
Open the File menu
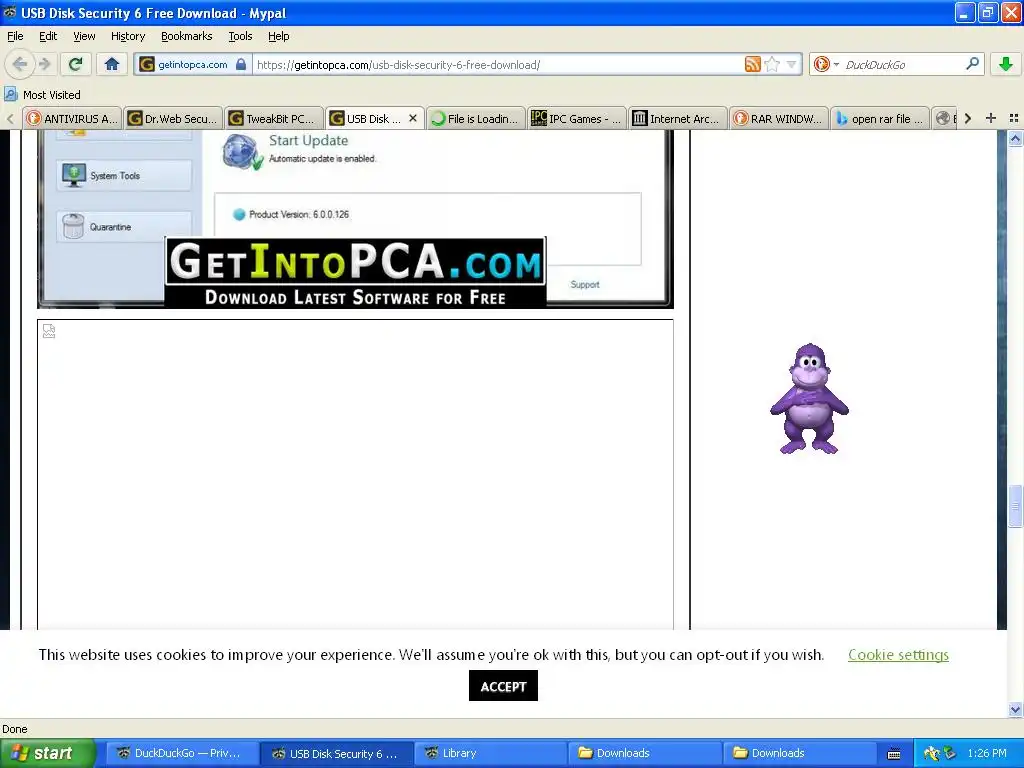pyautogui.click(x=15, y=36)
